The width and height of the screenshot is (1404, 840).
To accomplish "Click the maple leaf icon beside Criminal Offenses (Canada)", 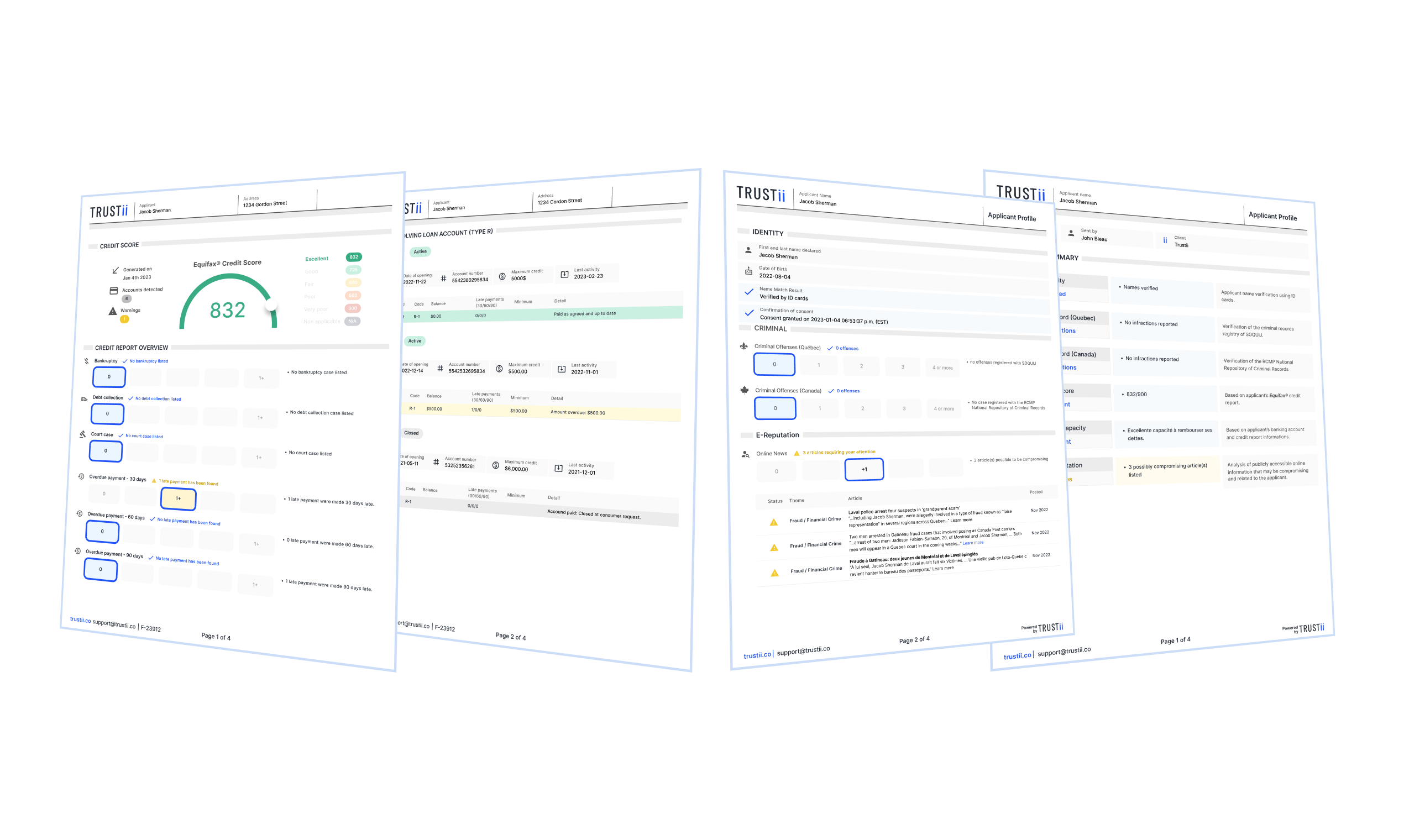I will pyautogui.click(x=745, y=390).
